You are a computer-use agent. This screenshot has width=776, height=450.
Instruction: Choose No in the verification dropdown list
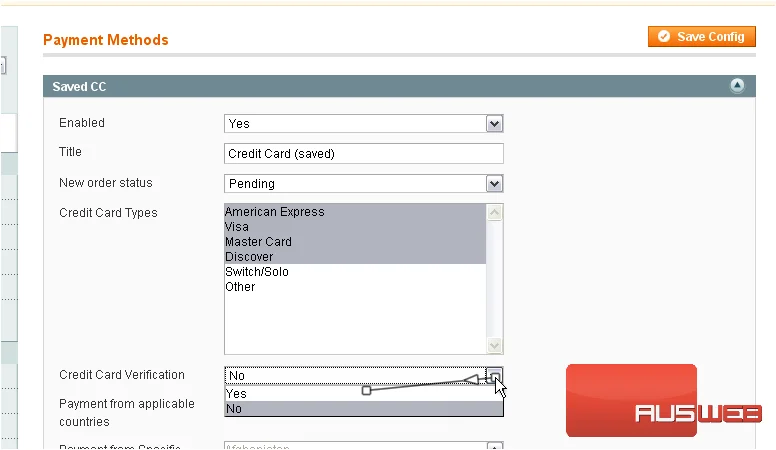tap(364, 408)
